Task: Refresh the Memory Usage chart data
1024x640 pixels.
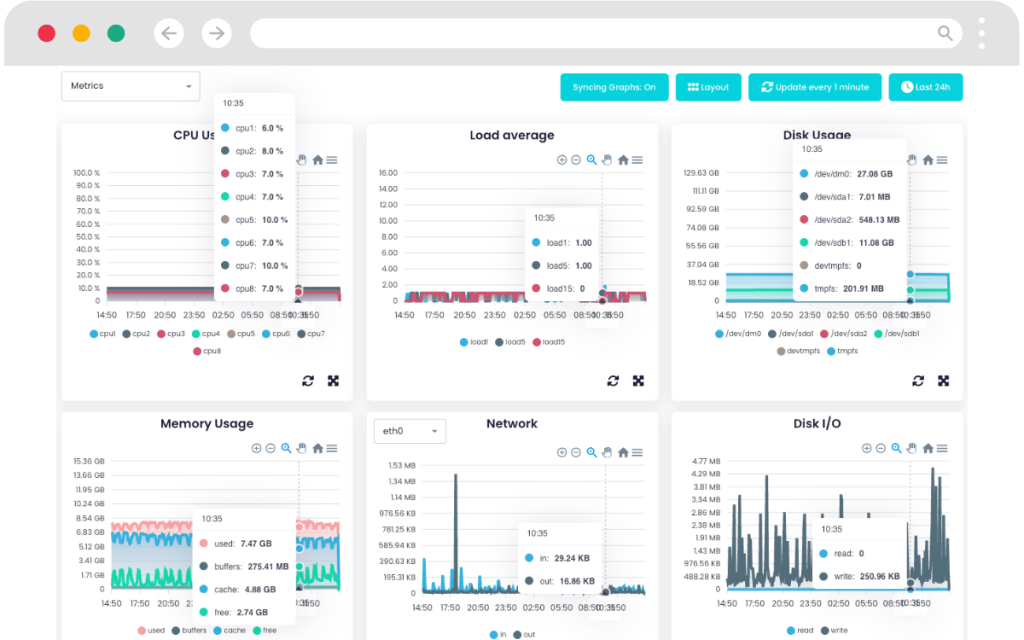Action: [x=307, y=637]
